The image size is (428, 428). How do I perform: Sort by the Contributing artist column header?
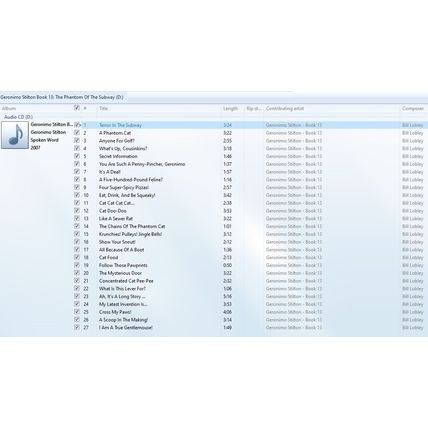pyautogui.click(x=285, y=108)
